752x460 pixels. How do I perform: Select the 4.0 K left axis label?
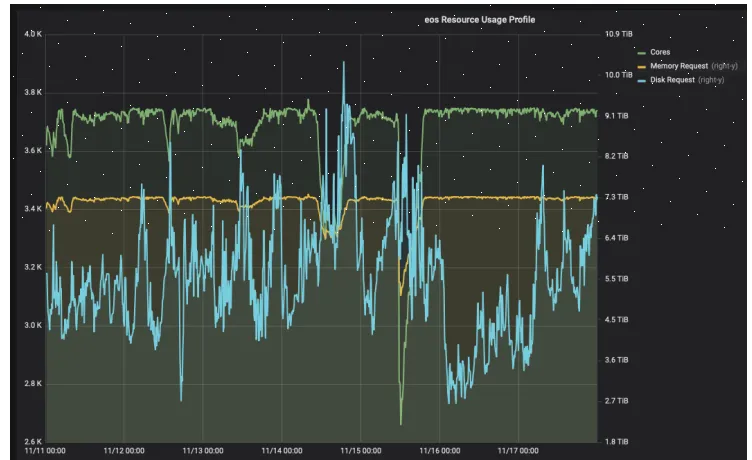pos(33,34)
